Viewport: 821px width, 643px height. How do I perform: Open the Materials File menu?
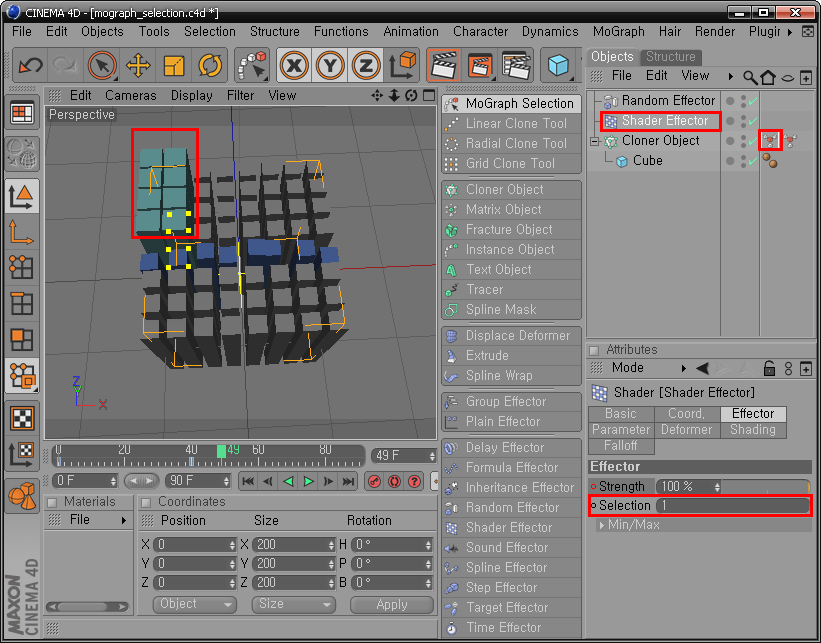pyautogui.click(x=80, y=520)
